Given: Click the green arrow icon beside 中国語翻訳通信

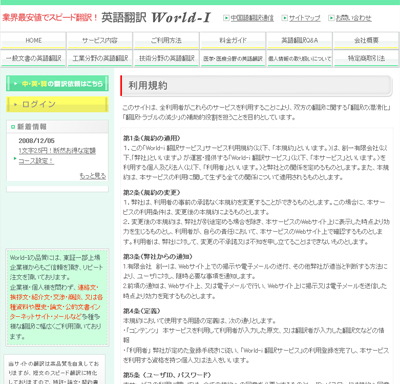Looking at the screenshot, I should [x=226, y=18].
